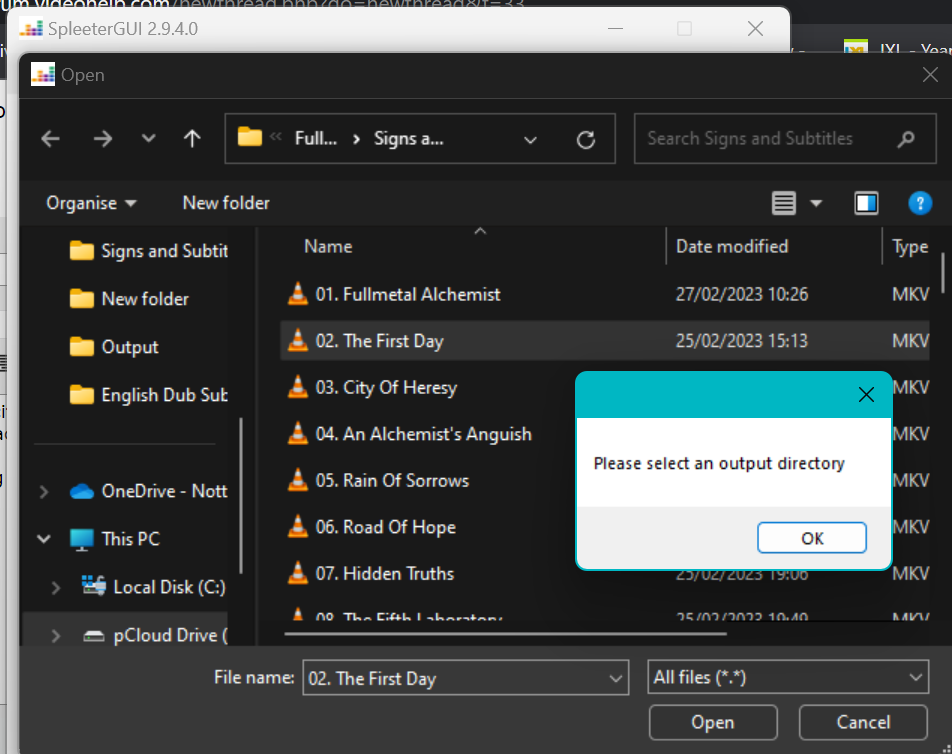Open view options dropdown arrow
This screenshot has height=754, width=952.
(817, 203)
